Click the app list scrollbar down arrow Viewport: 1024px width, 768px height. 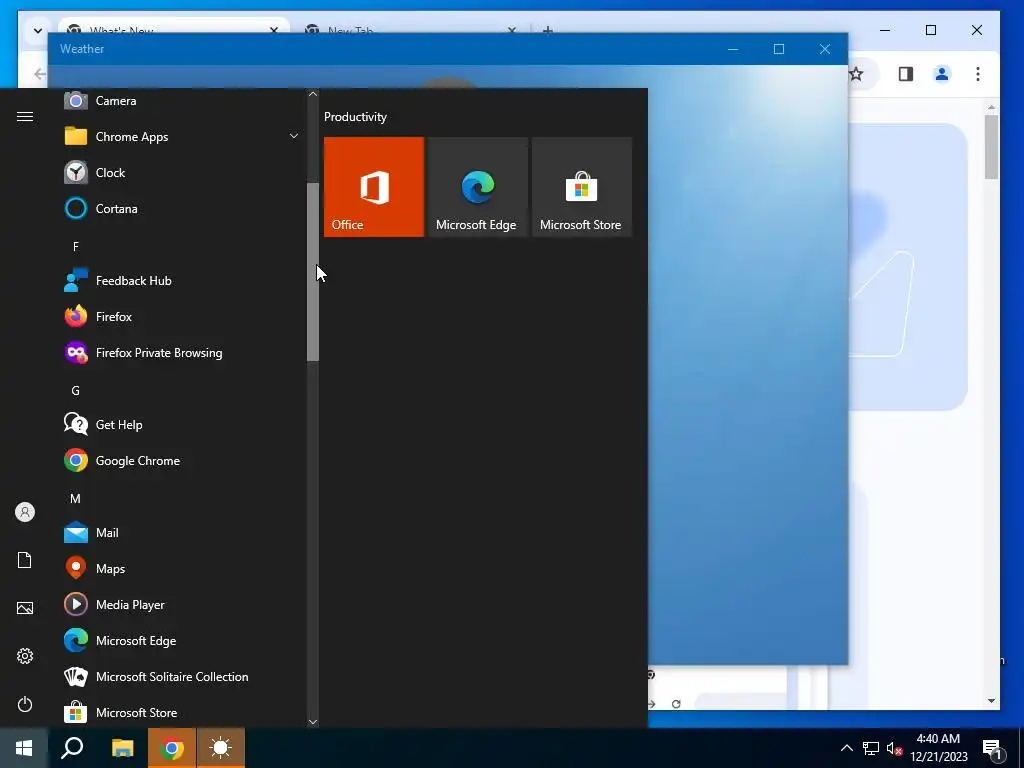coord(313,722)
